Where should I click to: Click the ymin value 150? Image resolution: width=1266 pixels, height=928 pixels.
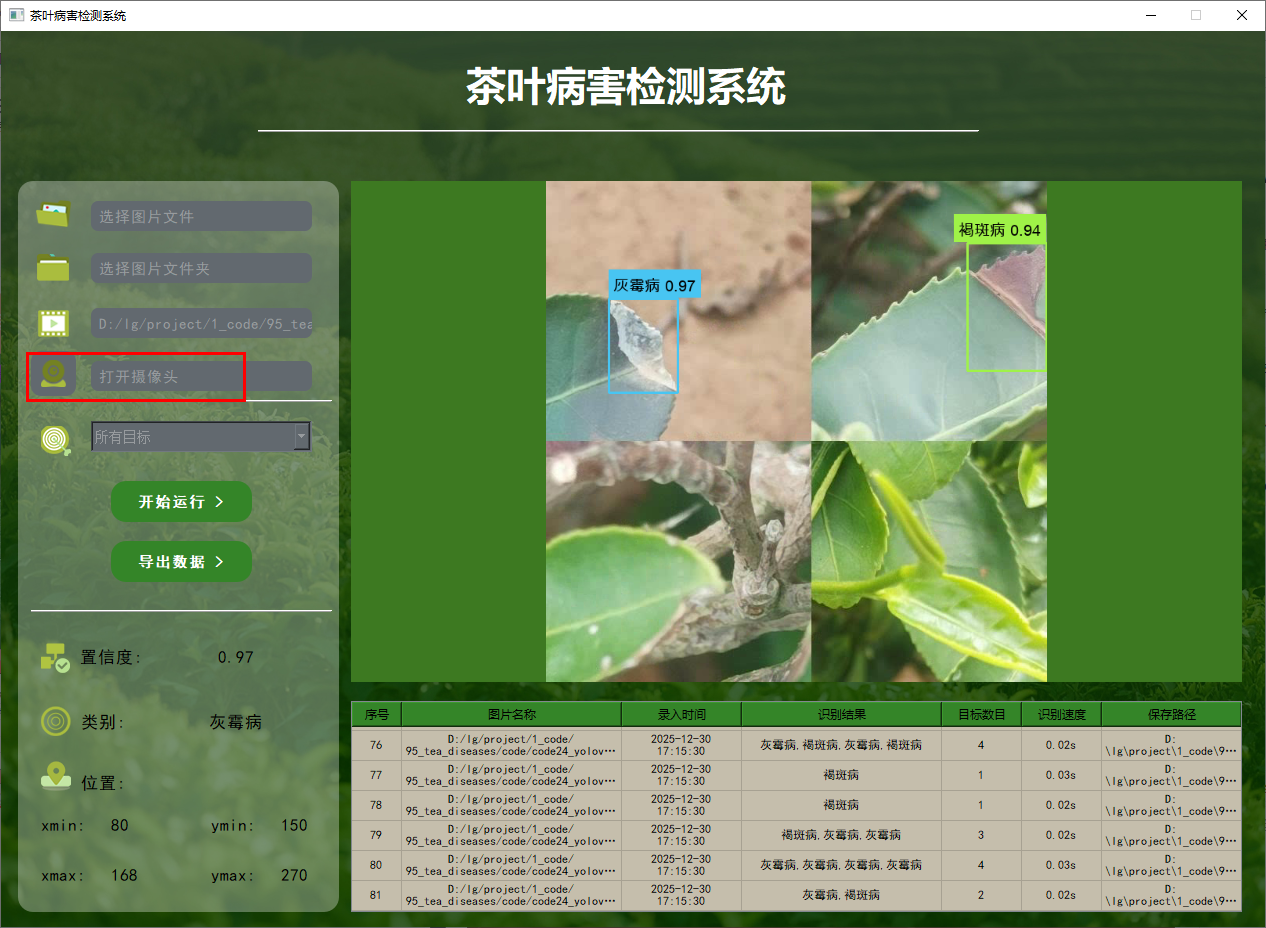(x=294, y=825)
